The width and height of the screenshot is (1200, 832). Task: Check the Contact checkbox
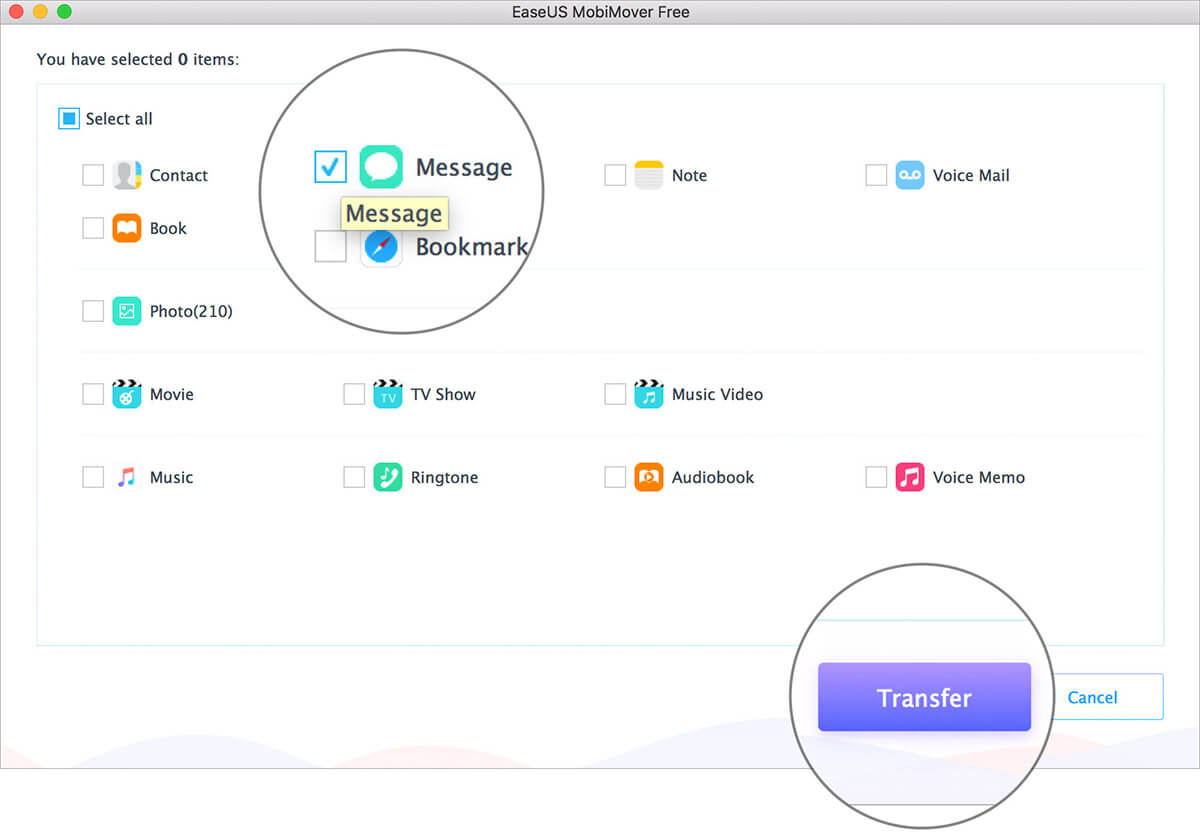(93, 175)
